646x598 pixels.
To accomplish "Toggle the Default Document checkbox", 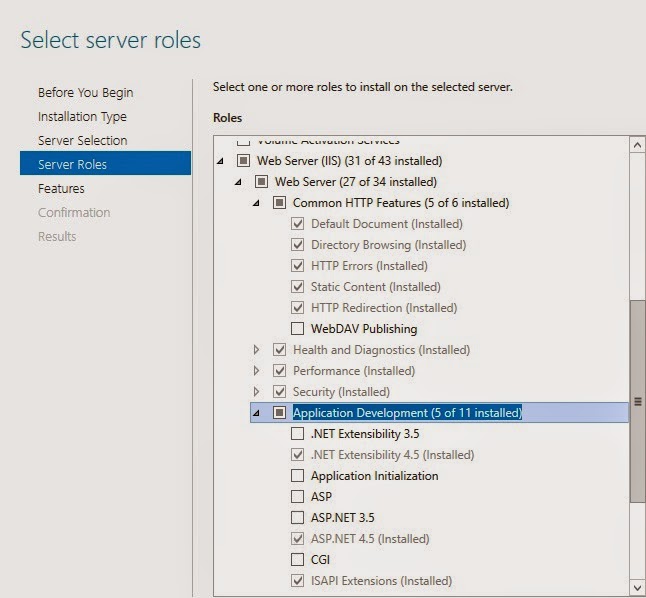I will (x=297, y=224).
